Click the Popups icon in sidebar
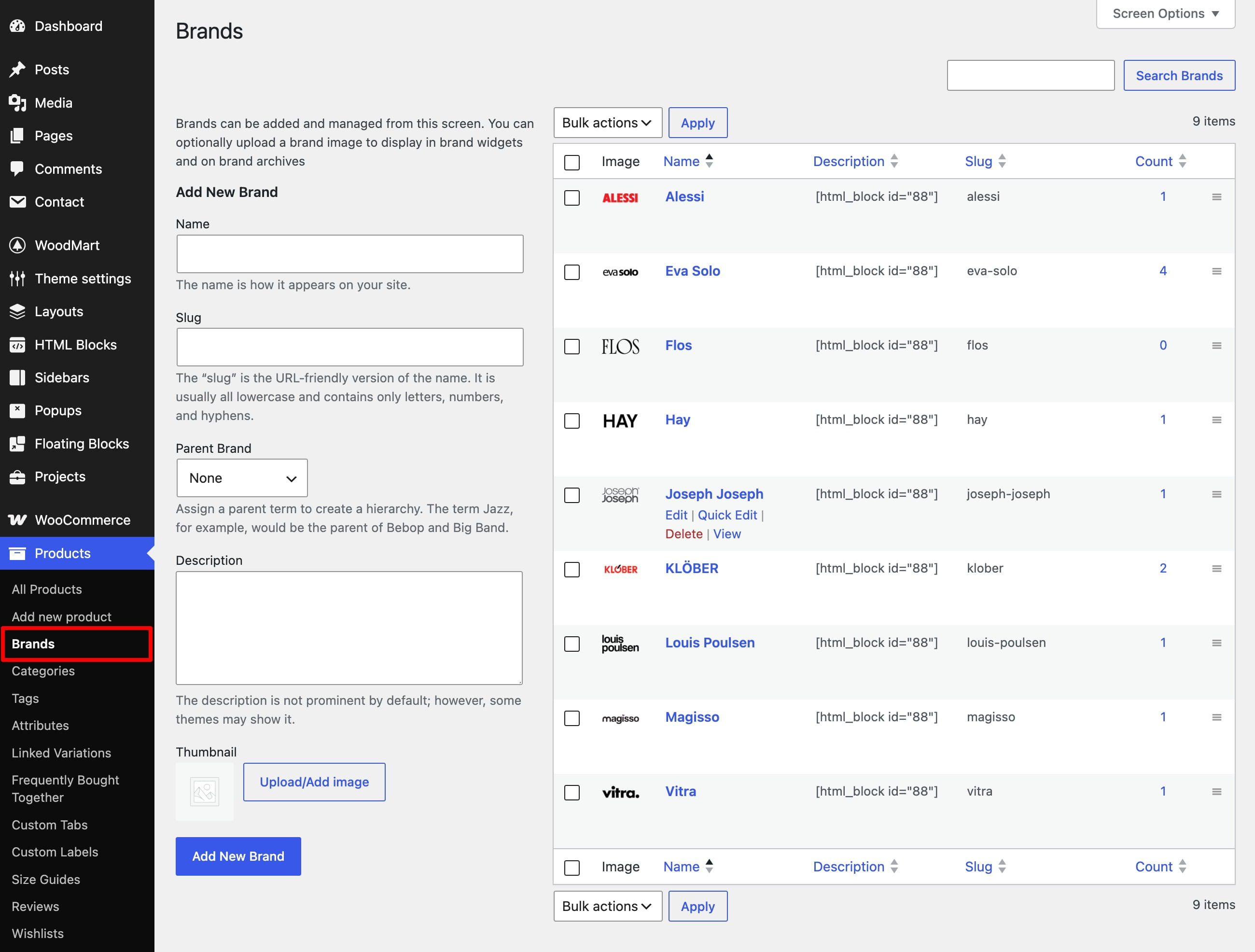The height and width of the screenshot is (952, 1255). click(17, 411)
